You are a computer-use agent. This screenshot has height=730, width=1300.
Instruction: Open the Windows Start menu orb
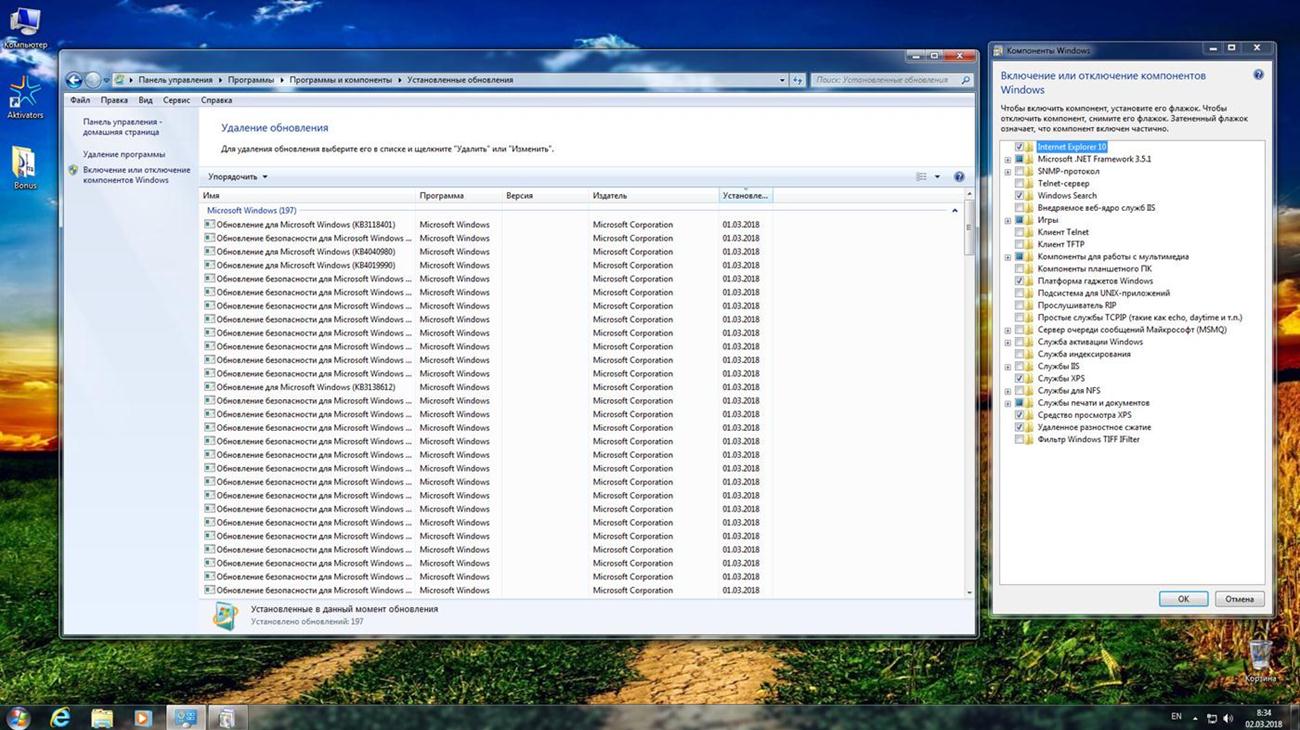17,717
